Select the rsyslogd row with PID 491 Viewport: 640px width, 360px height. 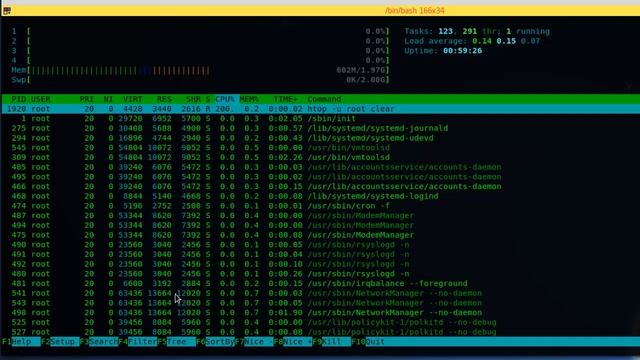pyautogui.click(x=320, y=254)
